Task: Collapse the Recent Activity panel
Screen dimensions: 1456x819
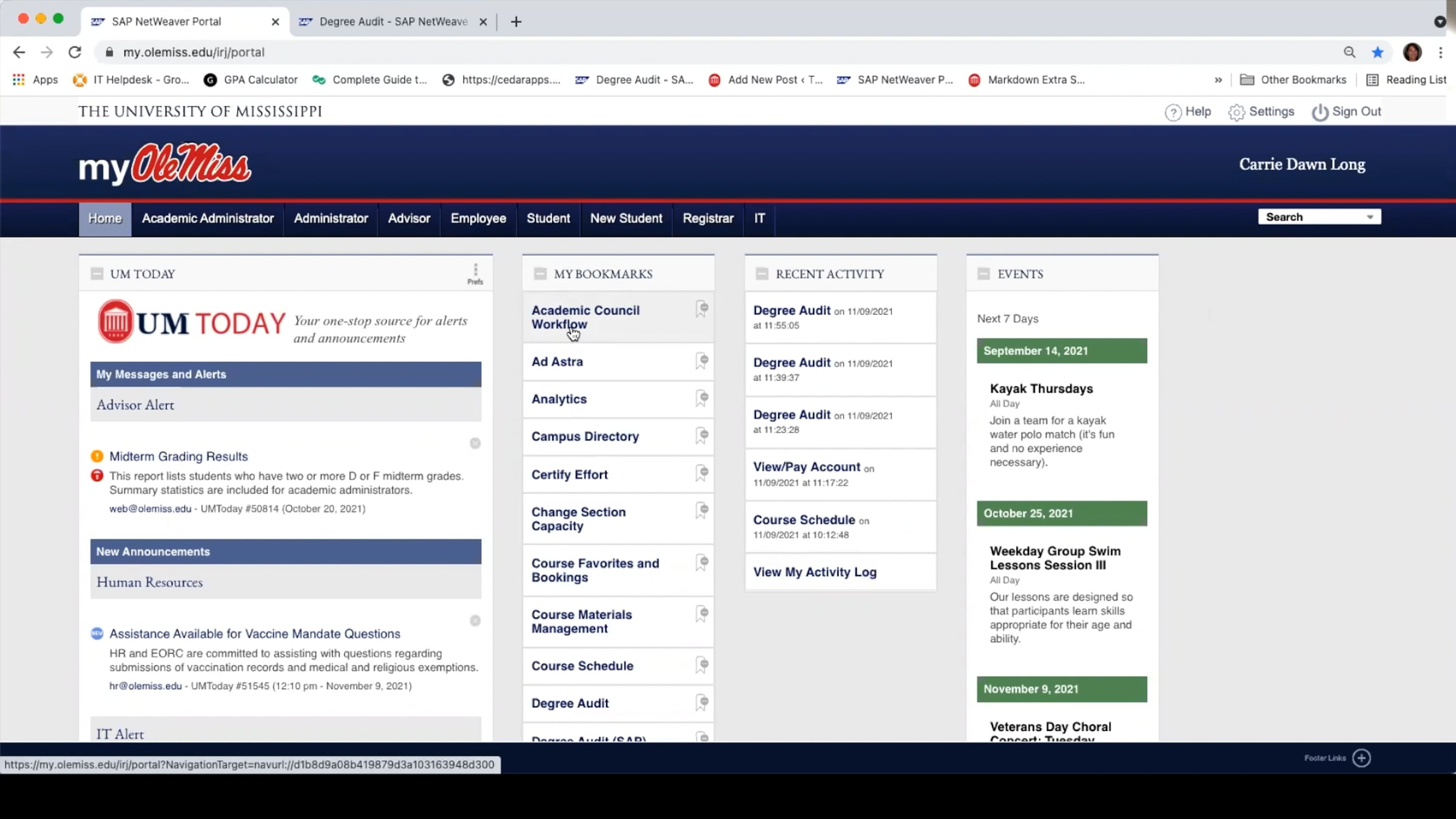Action: [x=762, y=274]
